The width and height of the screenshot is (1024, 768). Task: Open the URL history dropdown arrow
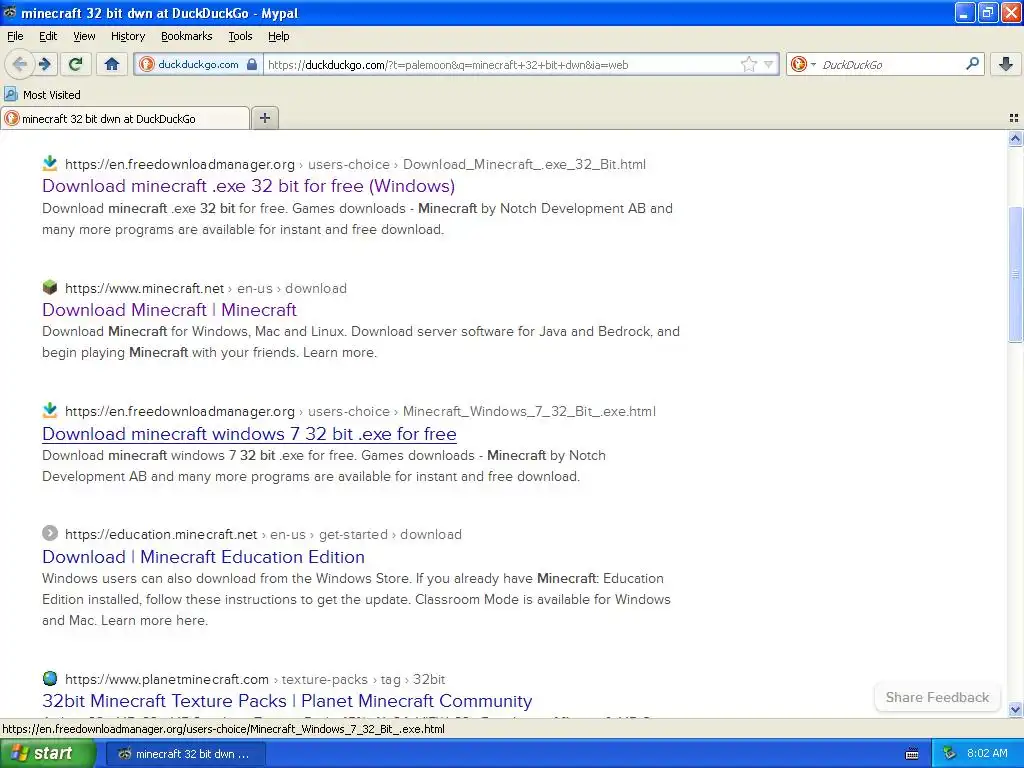[769, 64]
